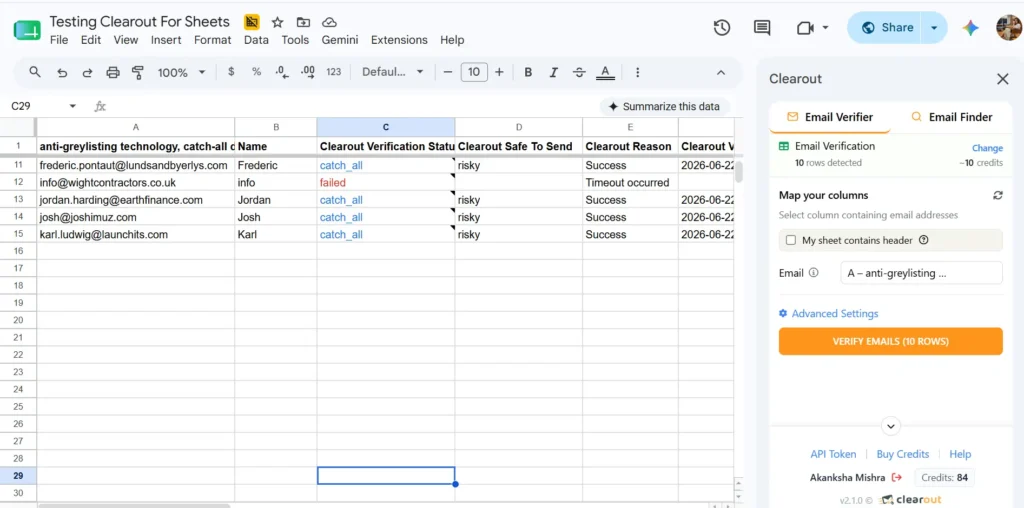Open more number formats 123

[334, 72]
